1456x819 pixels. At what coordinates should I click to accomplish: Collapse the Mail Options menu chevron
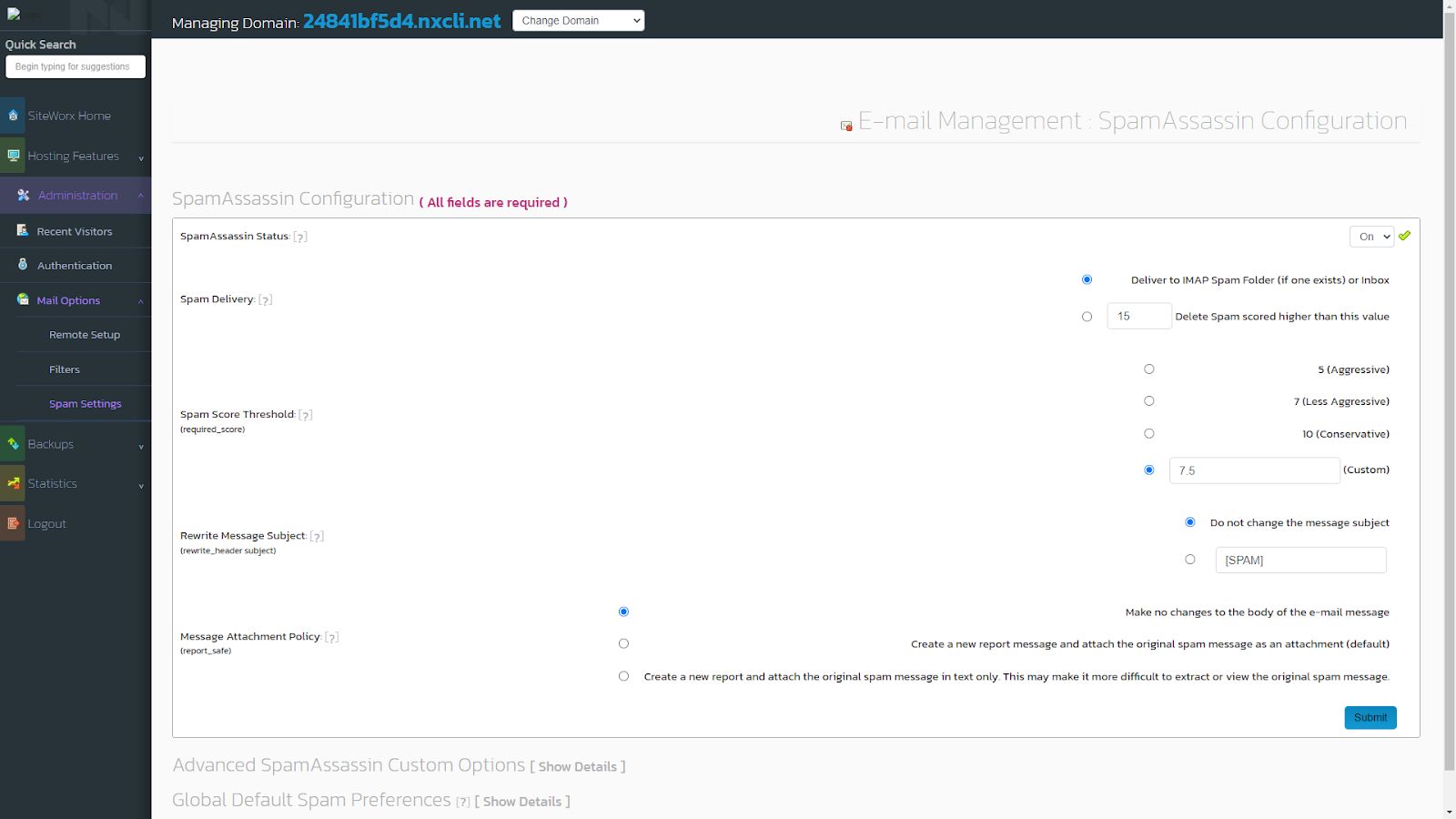coord(140,300)
